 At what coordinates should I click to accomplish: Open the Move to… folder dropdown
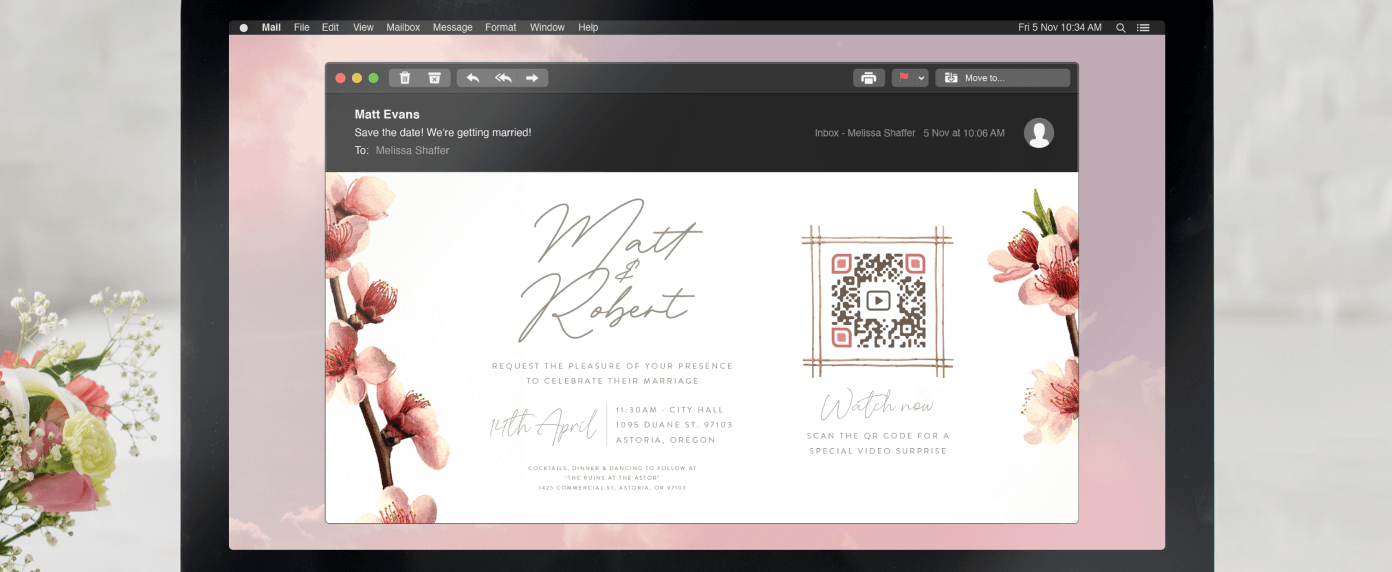tap(1002, 78)
